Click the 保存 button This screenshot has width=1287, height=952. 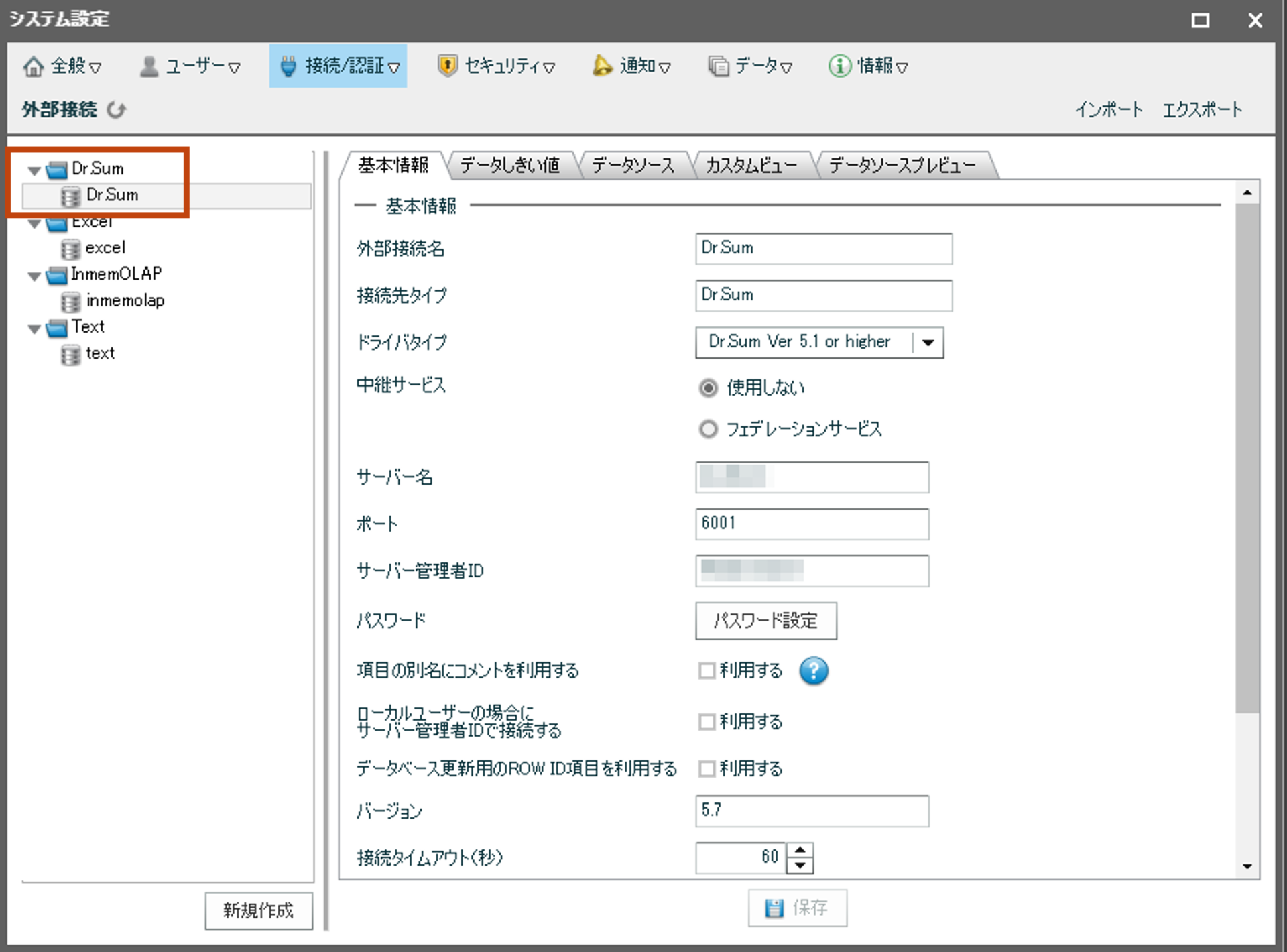(798, 908)
